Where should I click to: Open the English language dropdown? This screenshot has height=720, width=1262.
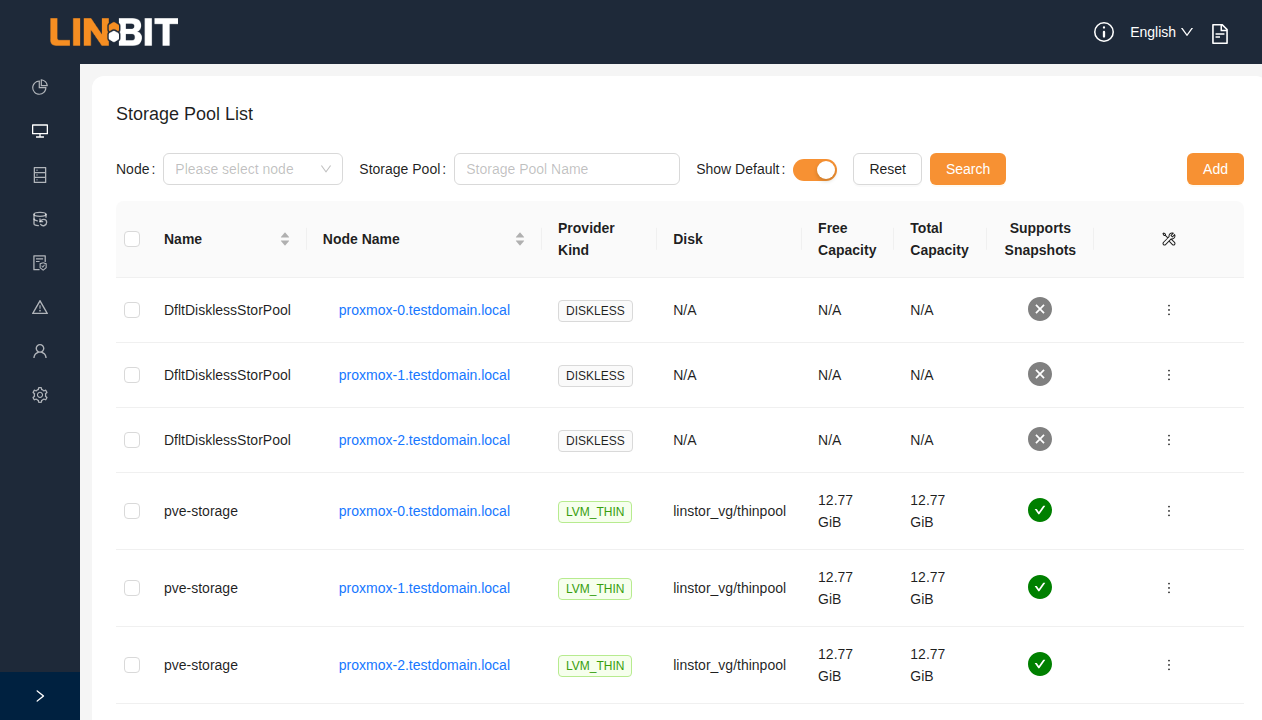1161,32
